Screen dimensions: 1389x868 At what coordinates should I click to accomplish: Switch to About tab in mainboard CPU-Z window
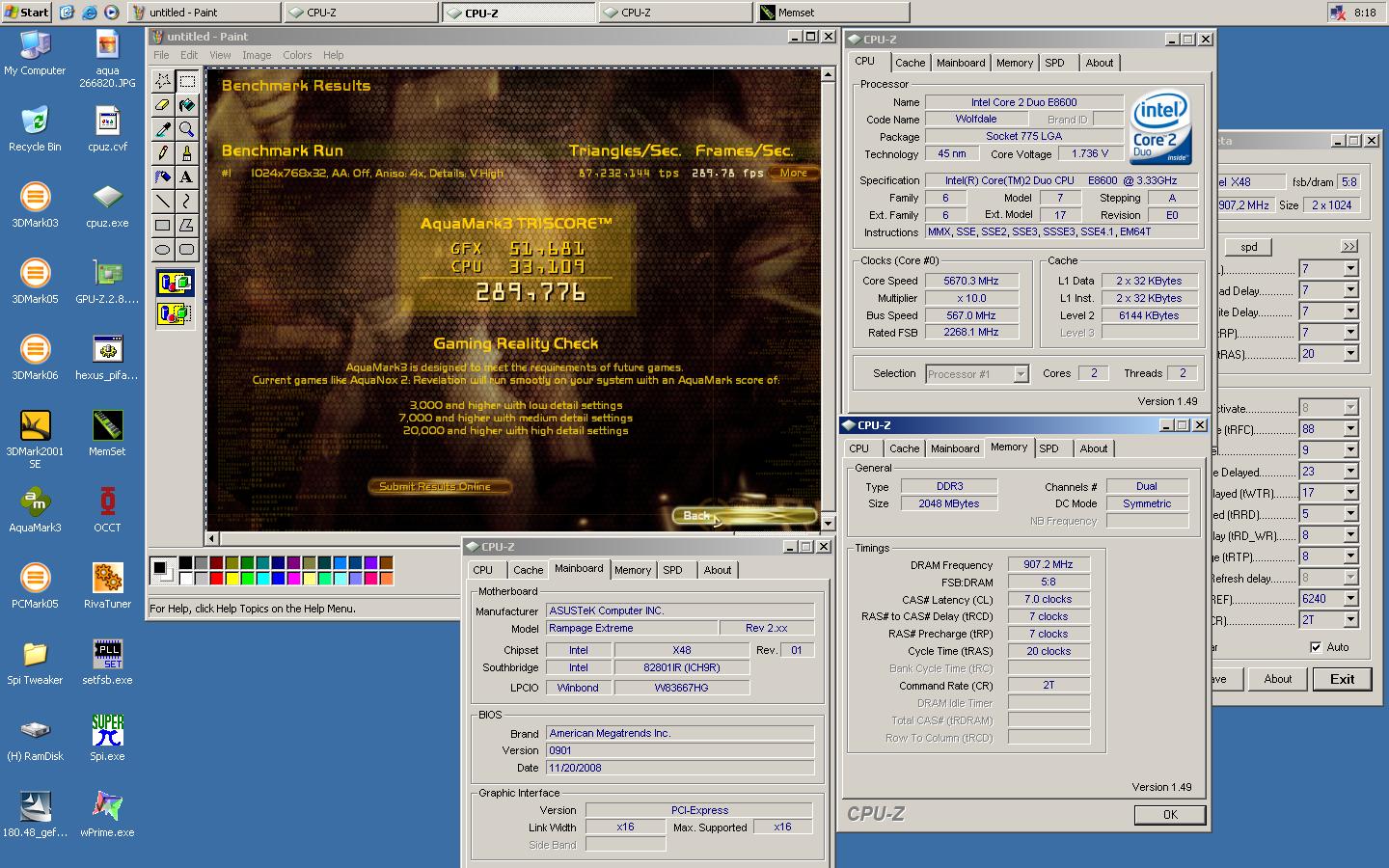[717, 570]
